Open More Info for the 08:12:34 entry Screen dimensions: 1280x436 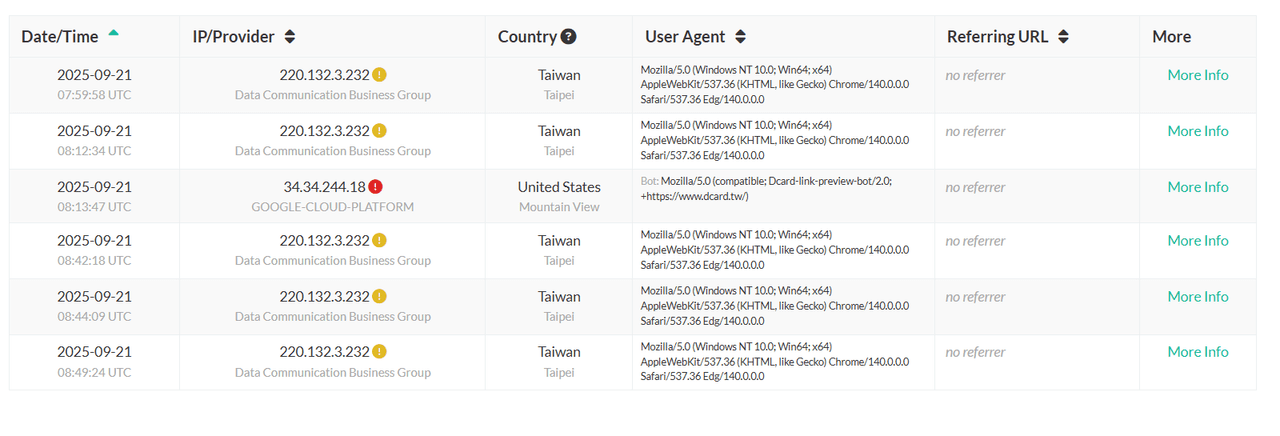click(x=1198, y=131)
